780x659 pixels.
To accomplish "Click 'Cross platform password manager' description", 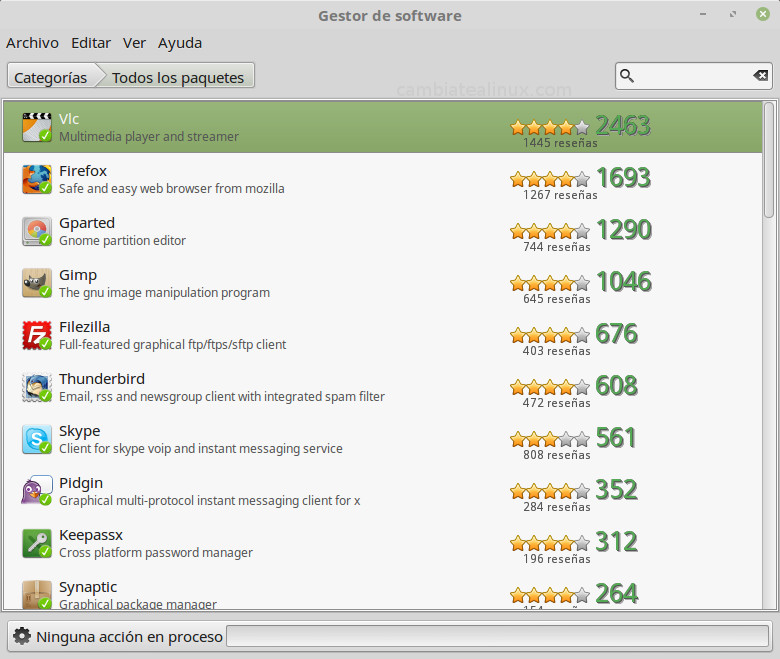I will 156,553.
